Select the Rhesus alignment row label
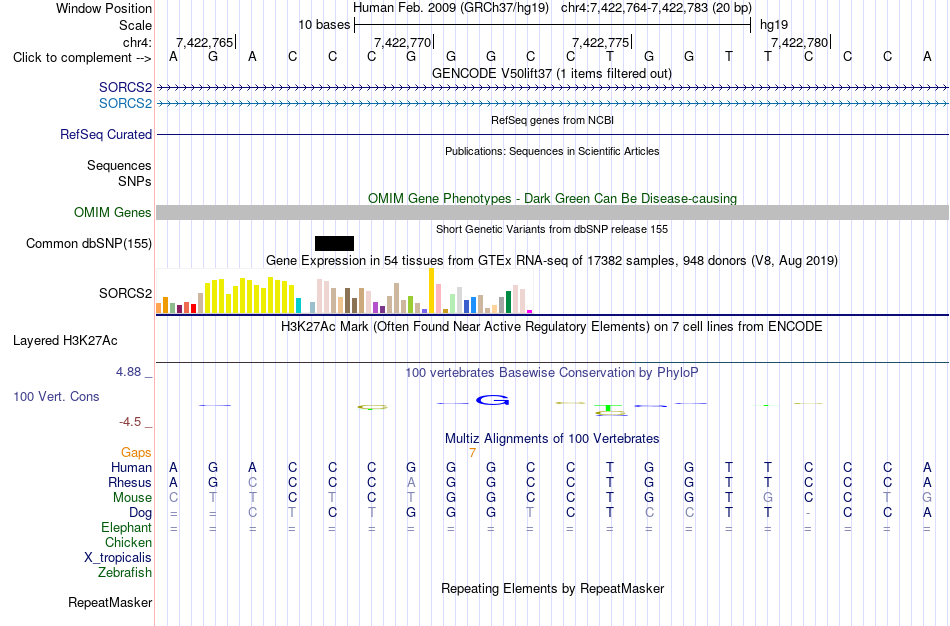The height and width of the screenshot is (626, 950). pos(130,483)
